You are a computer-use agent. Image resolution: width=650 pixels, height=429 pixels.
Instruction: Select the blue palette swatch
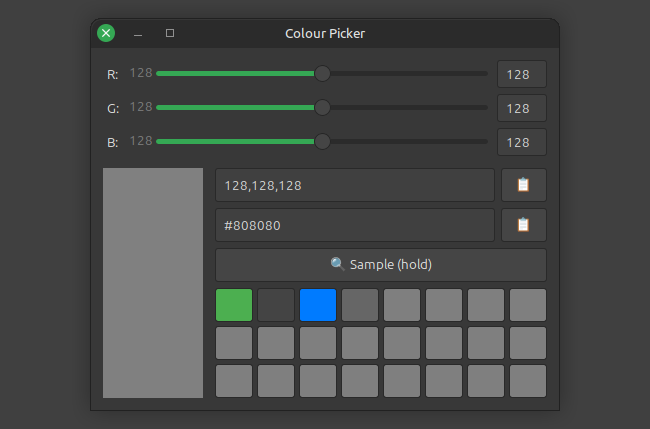click(318, 305)
